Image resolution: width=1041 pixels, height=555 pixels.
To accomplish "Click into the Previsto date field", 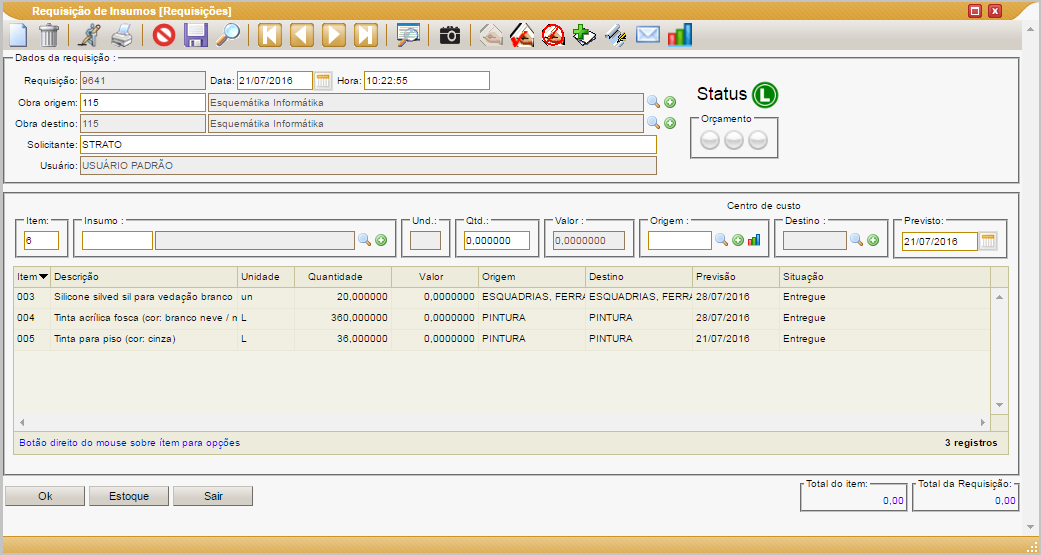I will point(940,241).
